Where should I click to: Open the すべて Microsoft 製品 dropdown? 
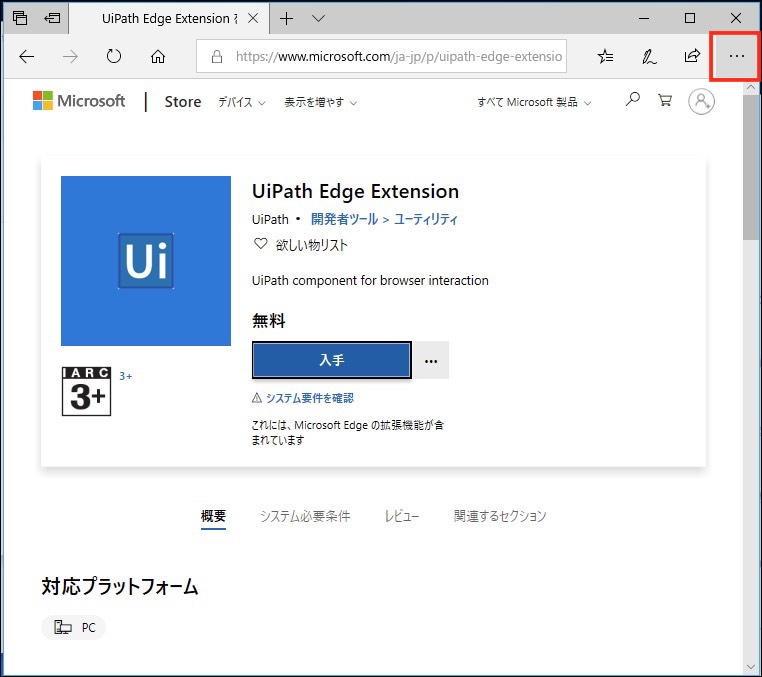534,102
